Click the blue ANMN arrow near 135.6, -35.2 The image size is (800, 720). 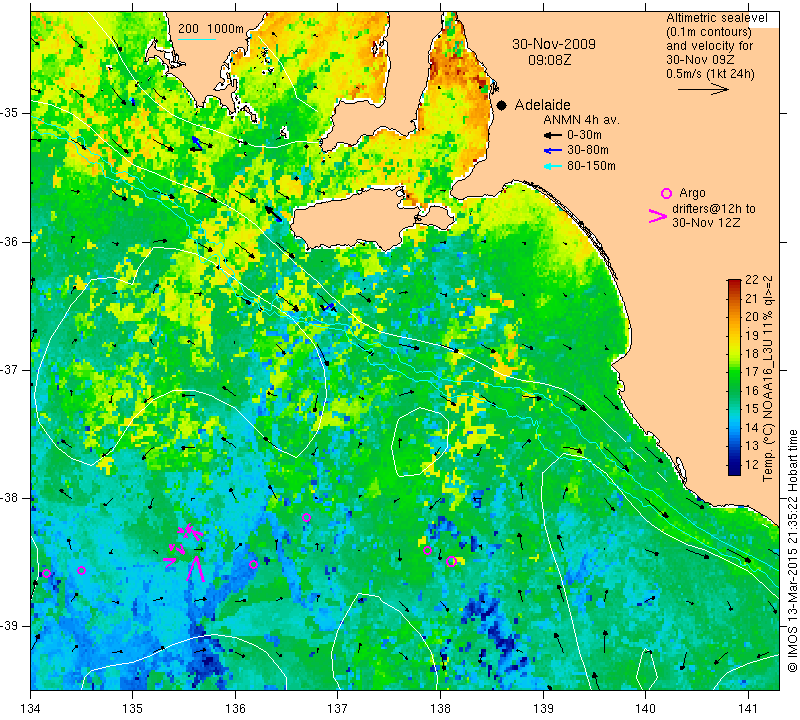pyautogui.click(x=196, y=143)
